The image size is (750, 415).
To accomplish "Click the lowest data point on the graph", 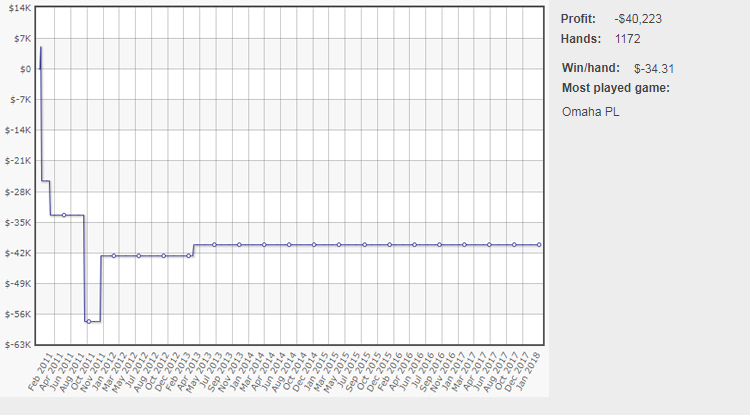I will 89,321.
